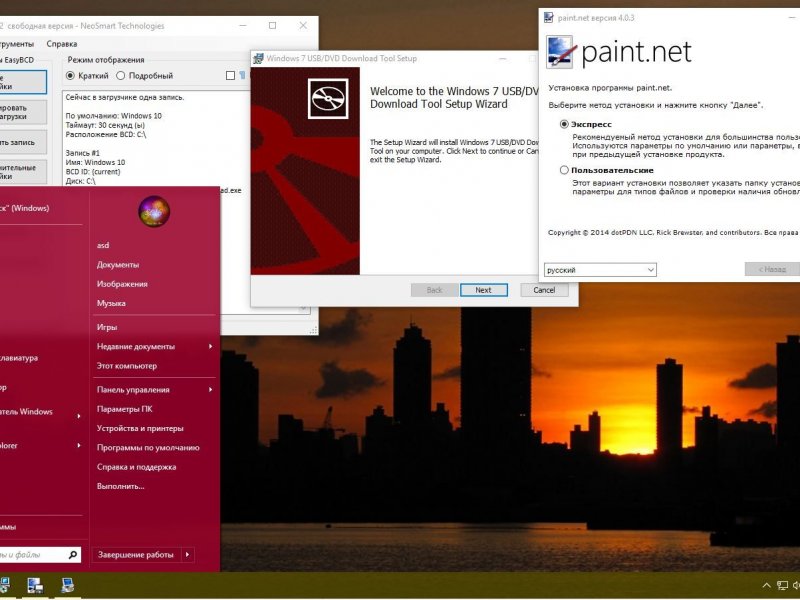Image resolution: width=800 pixels, height=600 pixels.
Task: Open Игры from the Start menu
Action: [x=107, y=327]
